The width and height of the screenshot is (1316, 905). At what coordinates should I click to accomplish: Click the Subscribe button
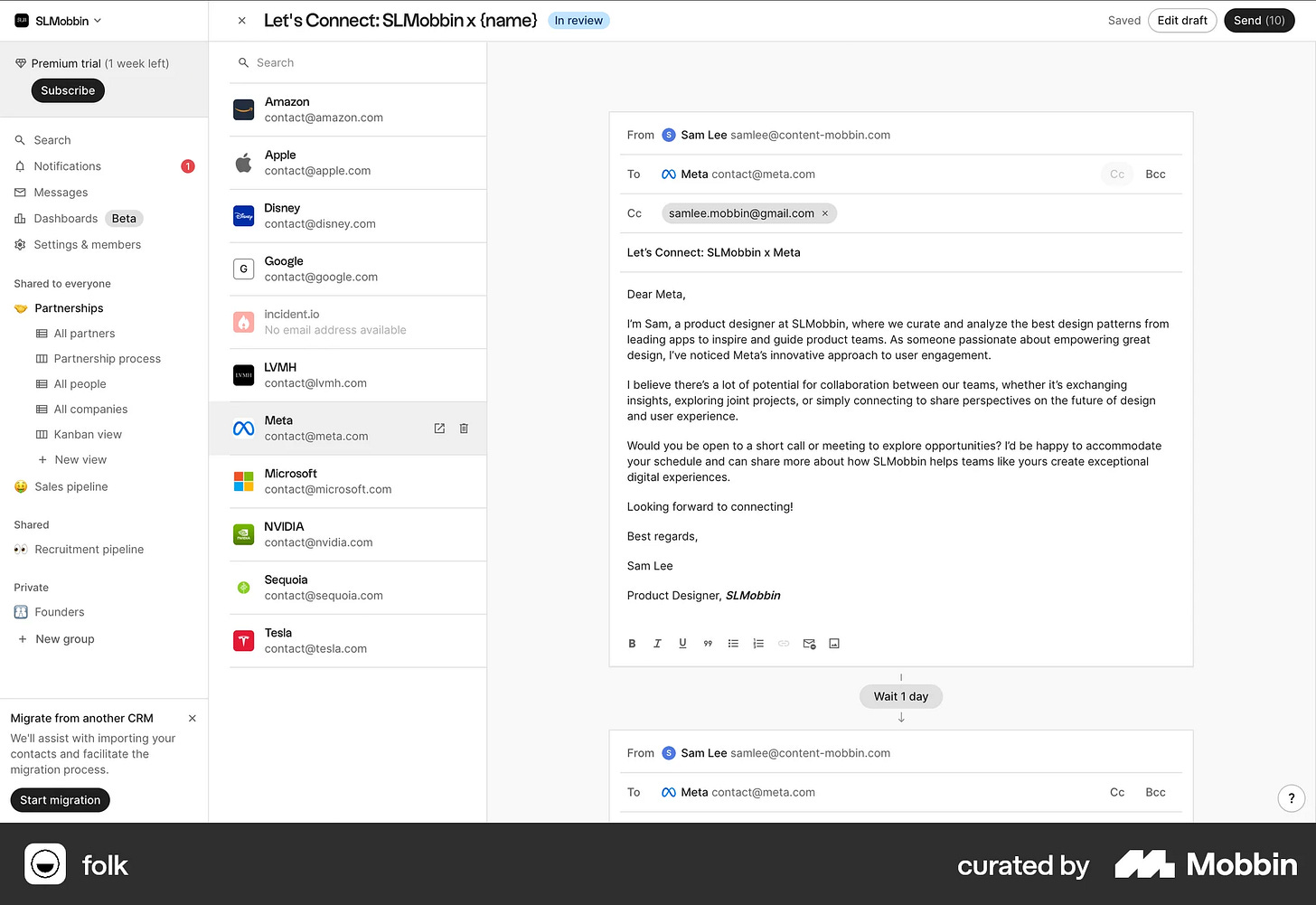click(x=68, y=90)
